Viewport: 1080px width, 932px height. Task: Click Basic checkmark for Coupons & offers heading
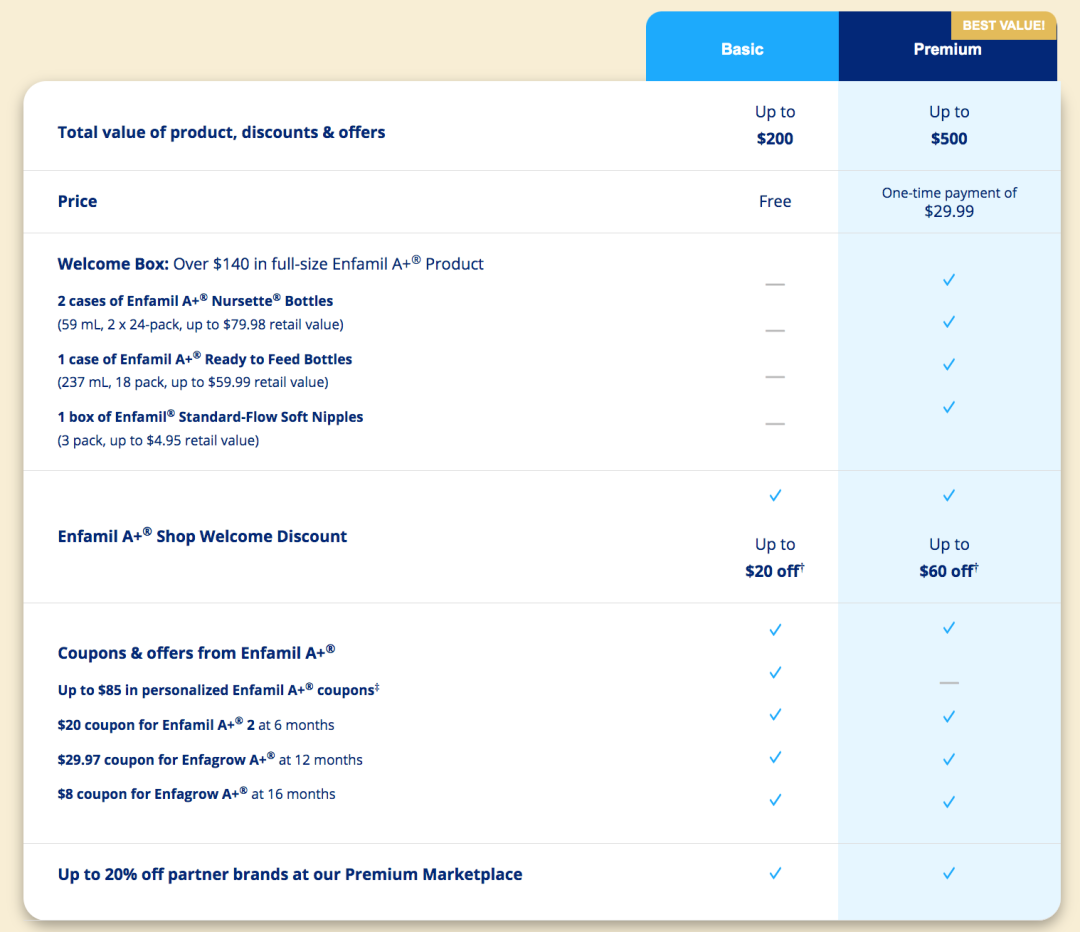point(776,630)
